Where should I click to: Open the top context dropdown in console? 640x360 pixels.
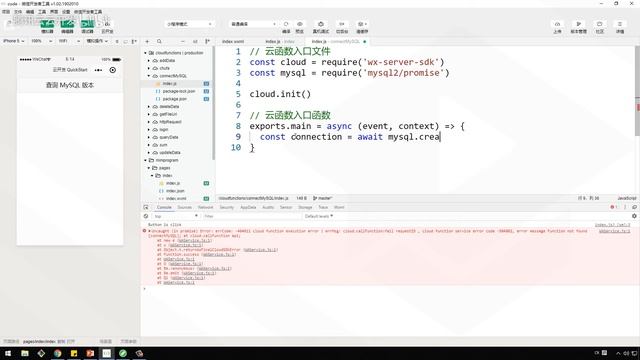pos(176,216)
